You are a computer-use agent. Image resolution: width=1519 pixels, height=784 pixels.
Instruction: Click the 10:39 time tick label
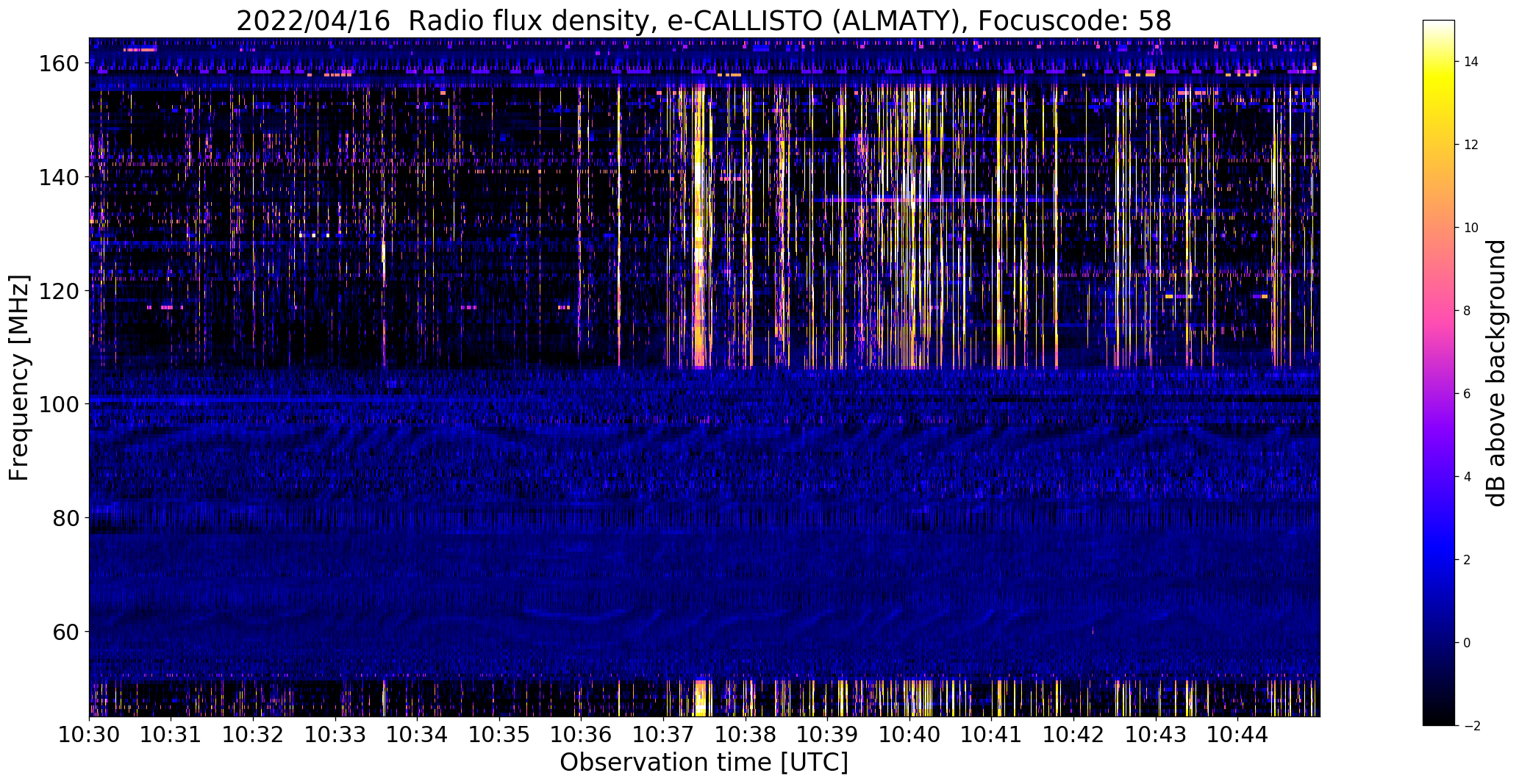(x=827, y=733)
